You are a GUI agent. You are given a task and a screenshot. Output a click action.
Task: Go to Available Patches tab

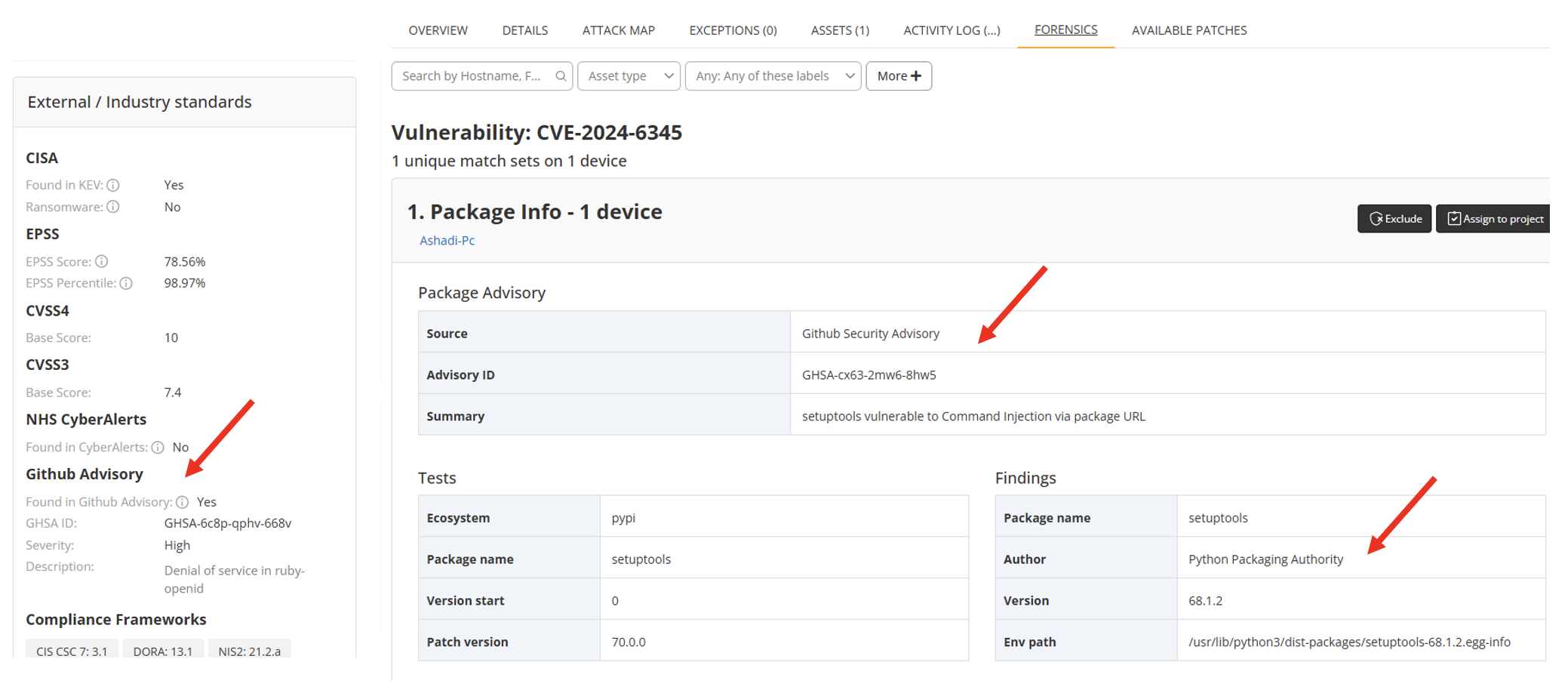tap(1188, 30)
